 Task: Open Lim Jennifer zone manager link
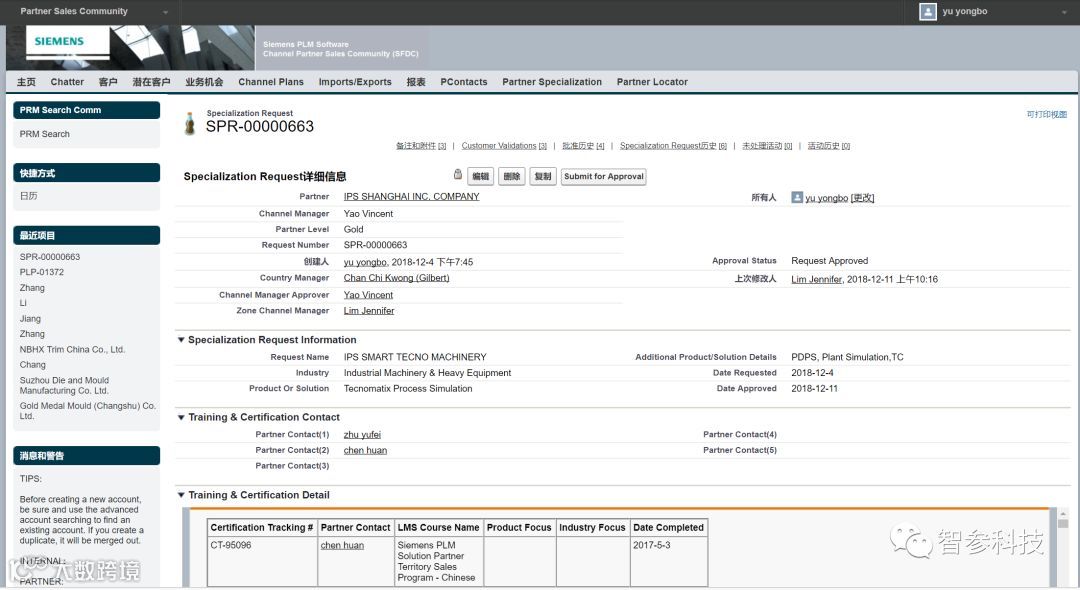(368, 310)
